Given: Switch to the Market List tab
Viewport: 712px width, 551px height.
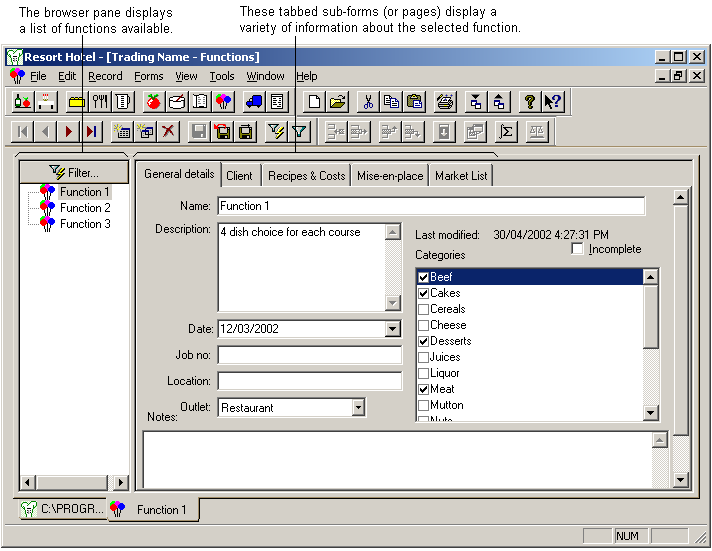Looking at the screenshot, I should pyautogui.click(x=461, y=176).
